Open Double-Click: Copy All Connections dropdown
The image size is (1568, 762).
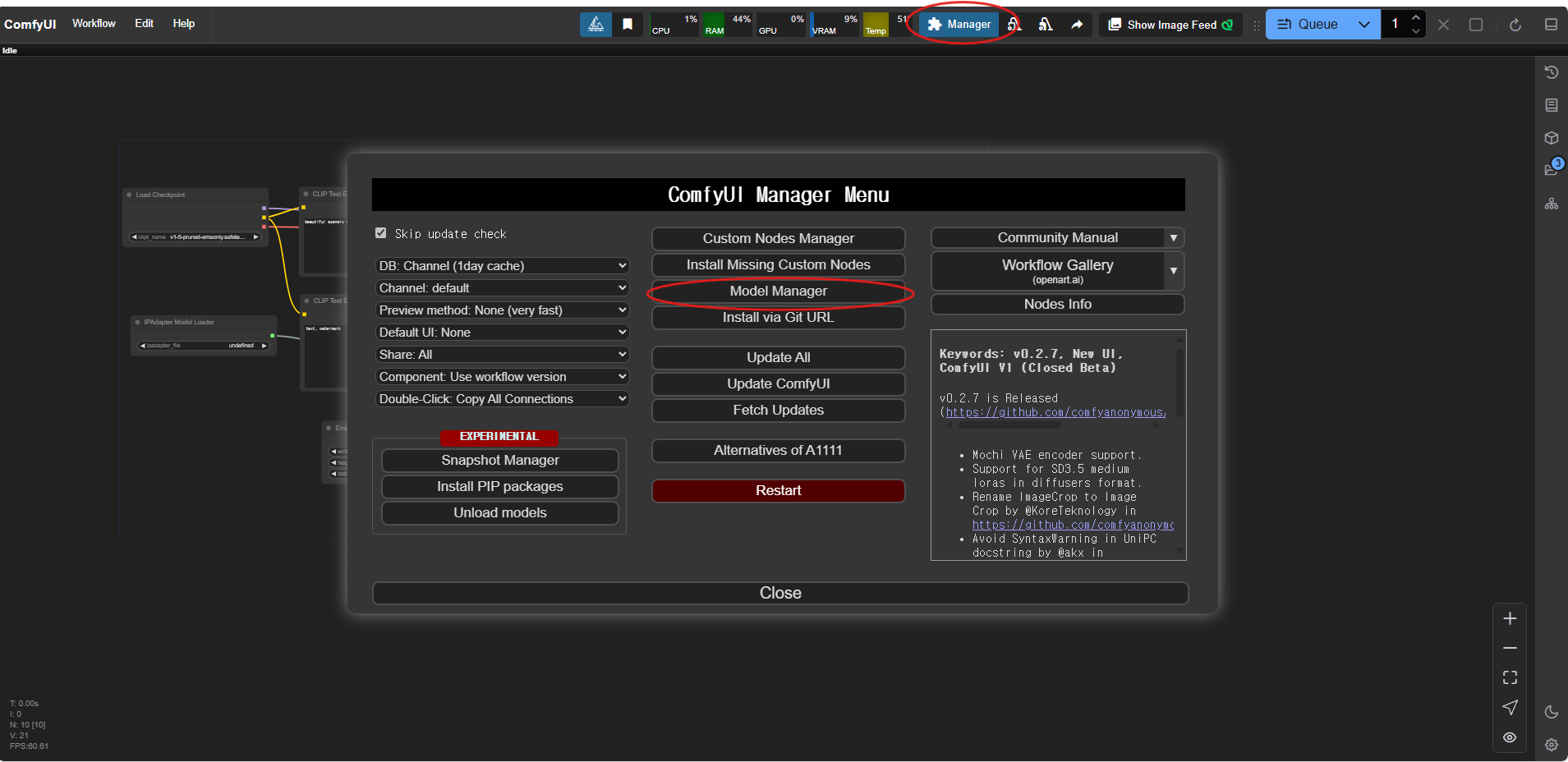[x=502, y=399]
